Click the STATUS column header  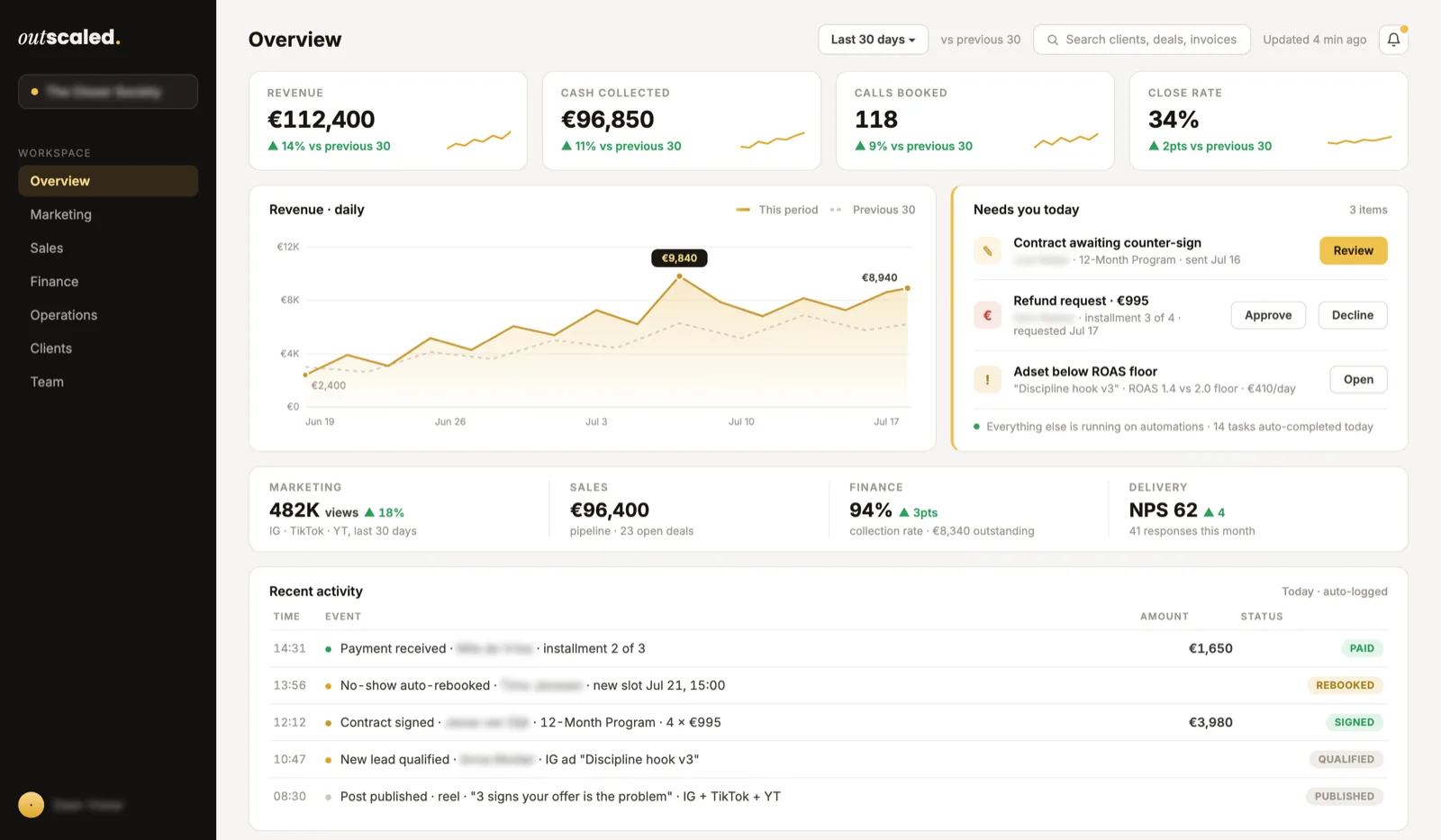(1262, 617)
